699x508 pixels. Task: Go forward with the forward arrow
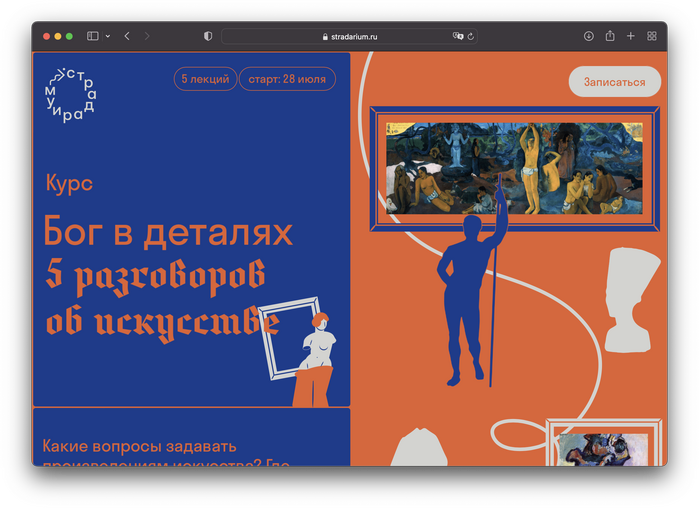[147, 36]
